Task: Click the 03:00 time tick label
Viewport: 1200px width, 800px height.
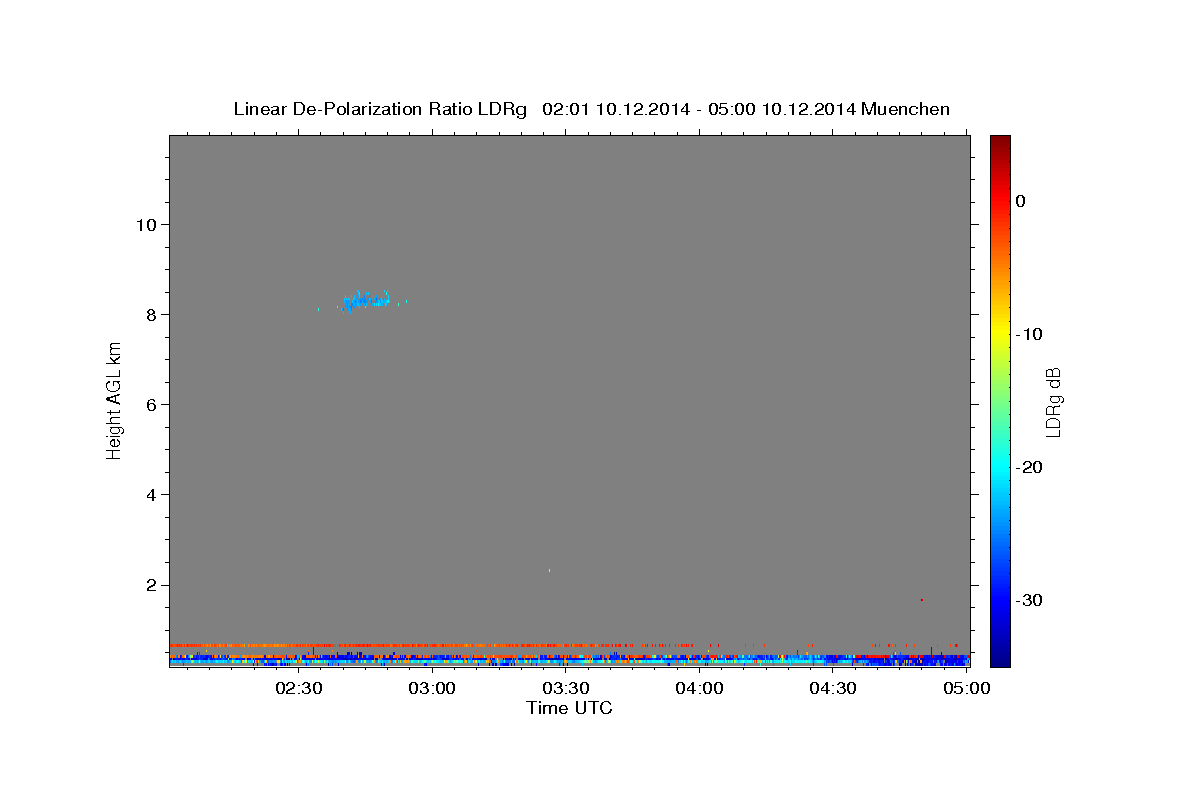Action: [432, 688]
